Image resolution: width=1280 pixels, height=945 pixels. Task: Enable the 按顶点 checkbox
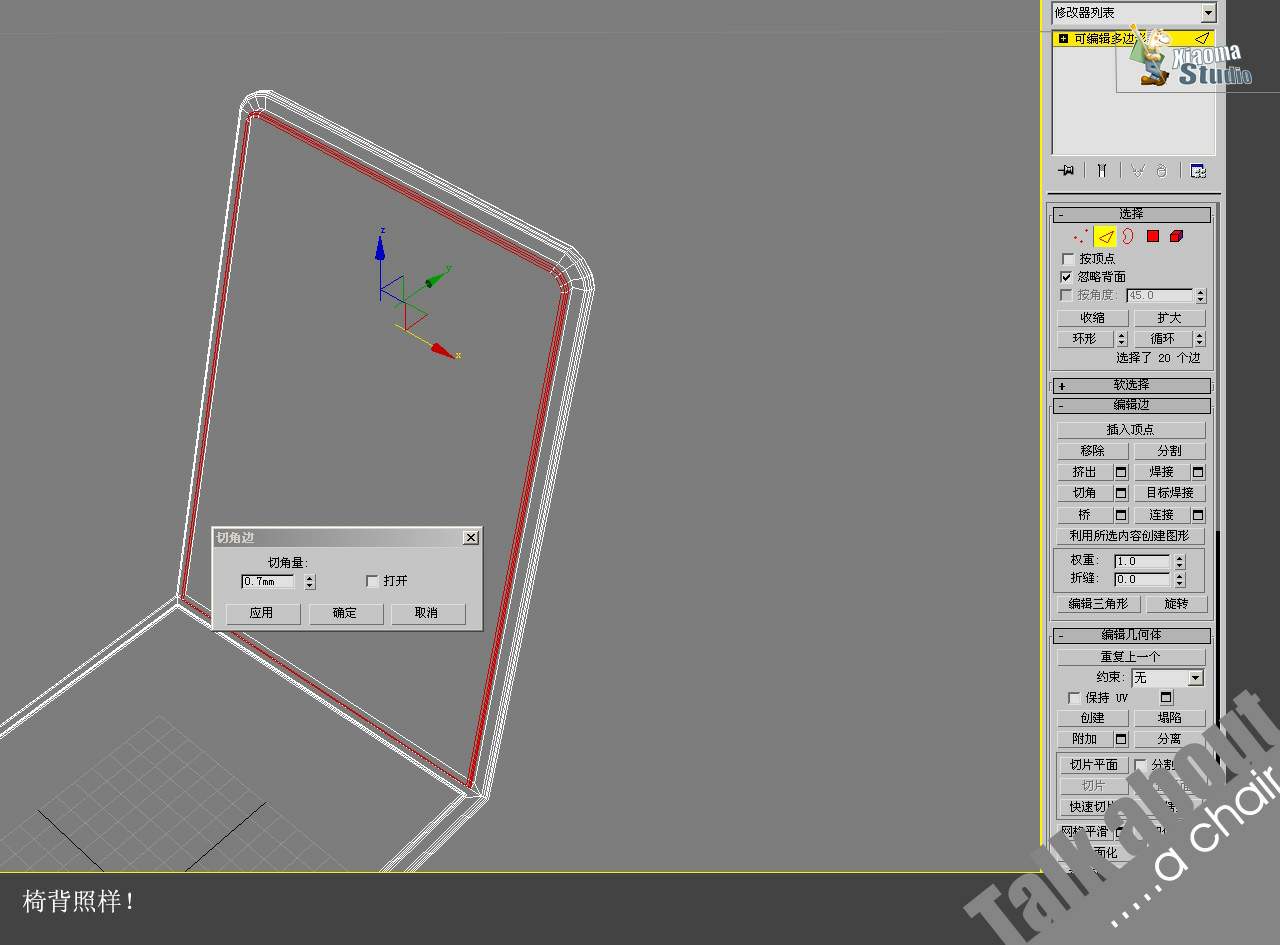point(1067,259)
